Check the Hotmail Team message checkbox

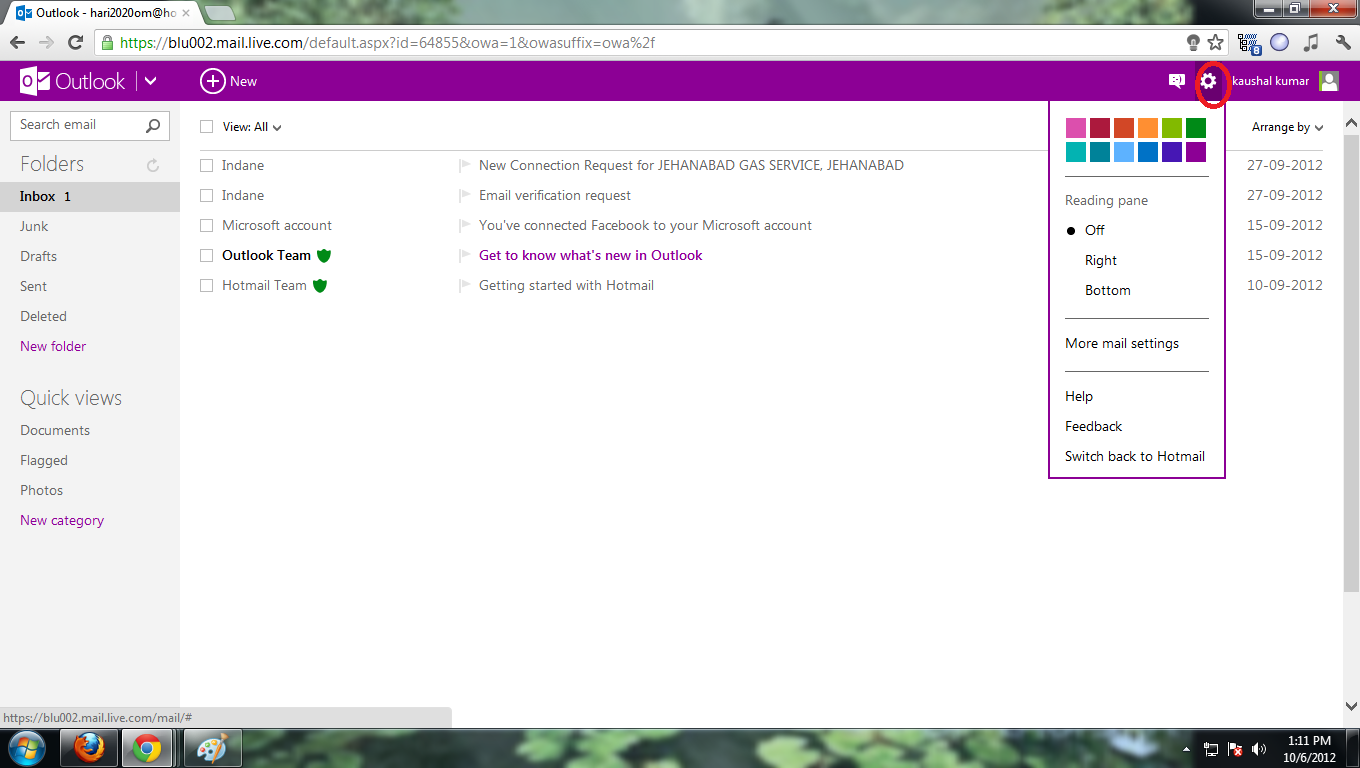207,285
